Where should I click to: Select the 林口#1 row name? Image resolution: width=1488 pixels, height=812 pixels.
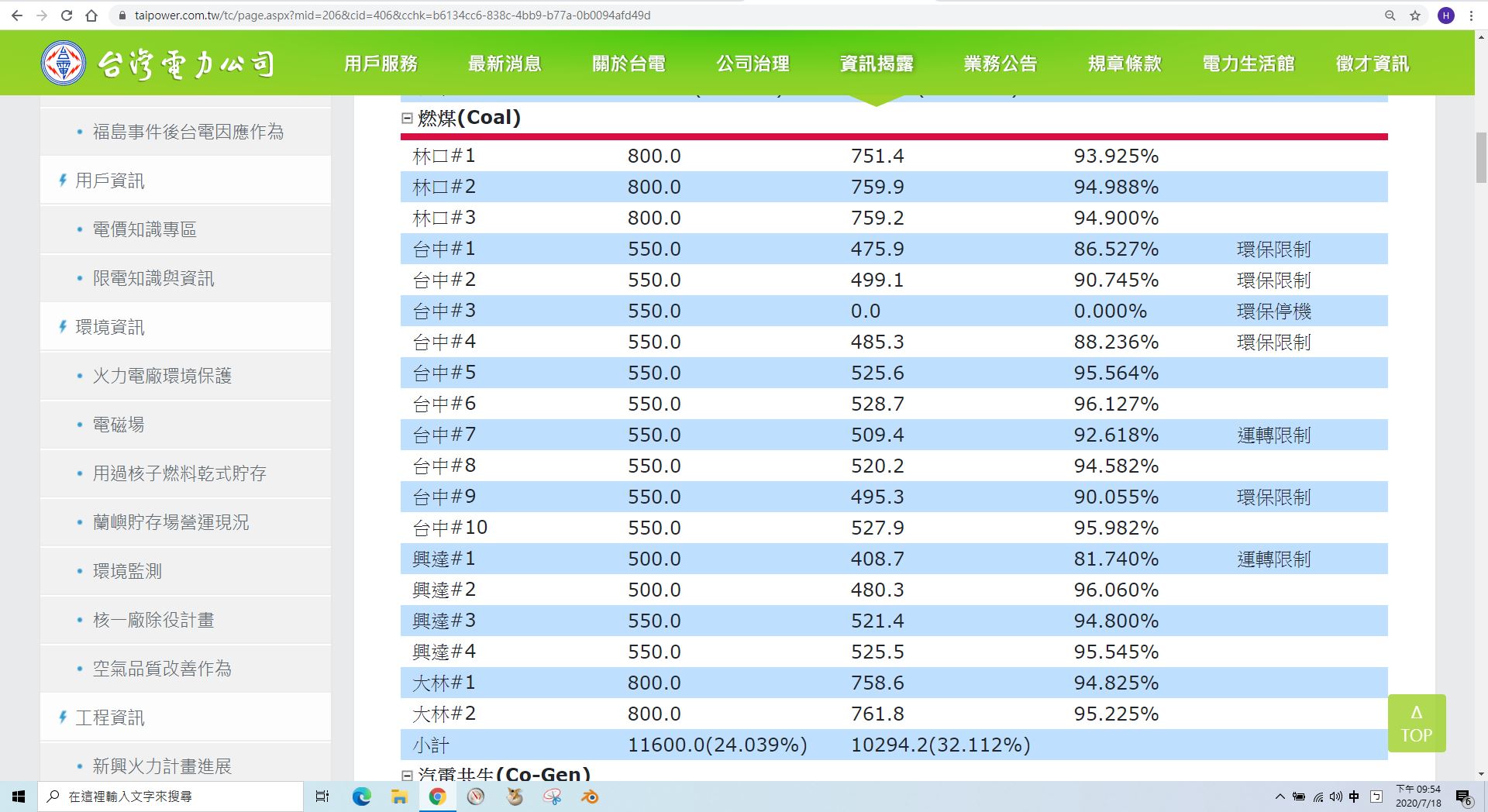coord(444,156)
